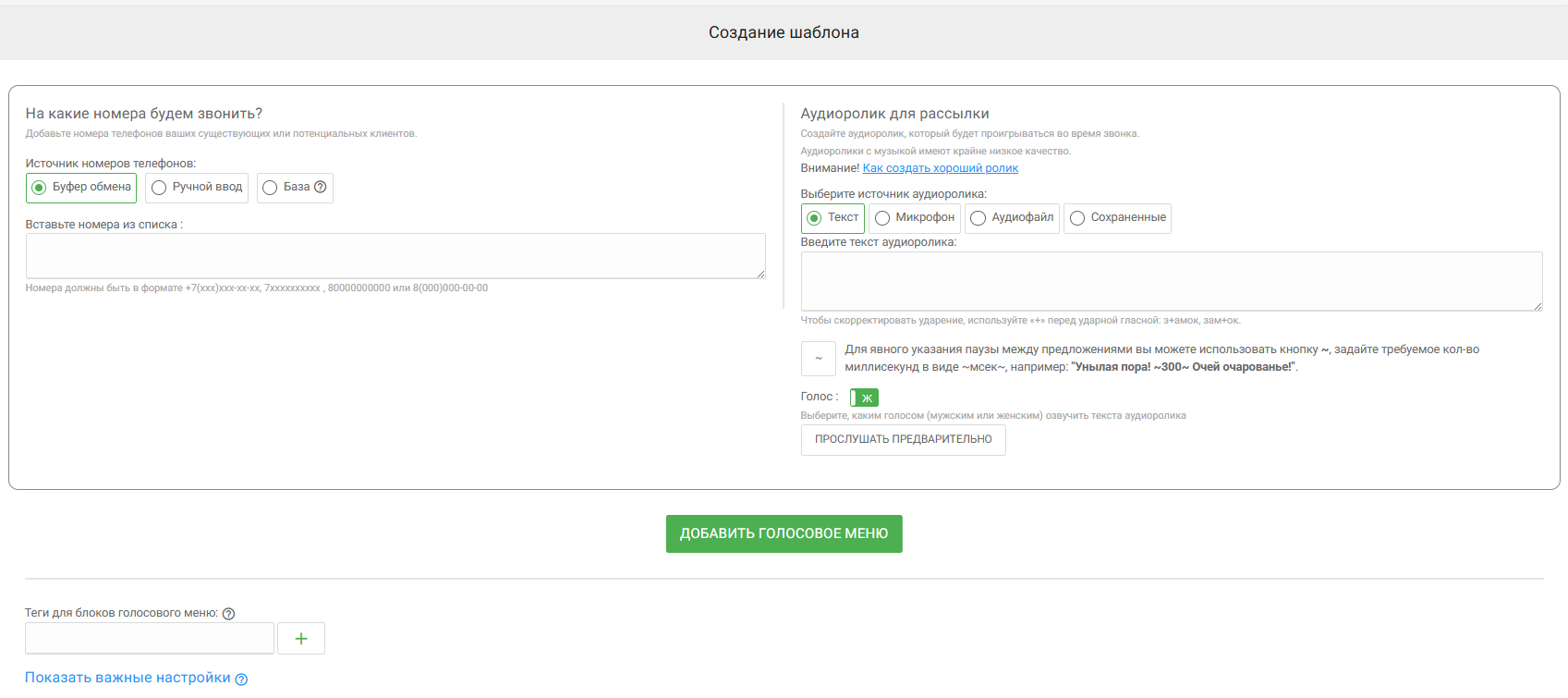Select Текст as audio clip source
Screen dimensions: 1568x698
tap(833, 218)
